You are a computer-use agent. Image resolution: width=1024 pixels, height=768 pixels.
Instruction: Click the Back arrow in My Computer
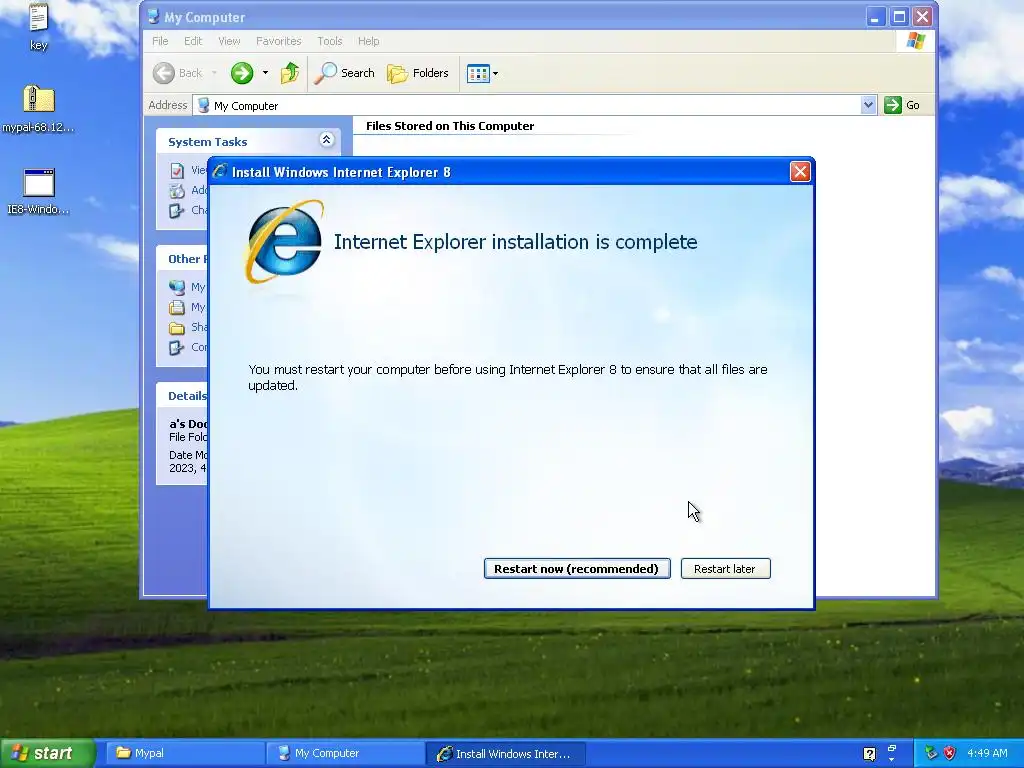(x=163, y=73)
